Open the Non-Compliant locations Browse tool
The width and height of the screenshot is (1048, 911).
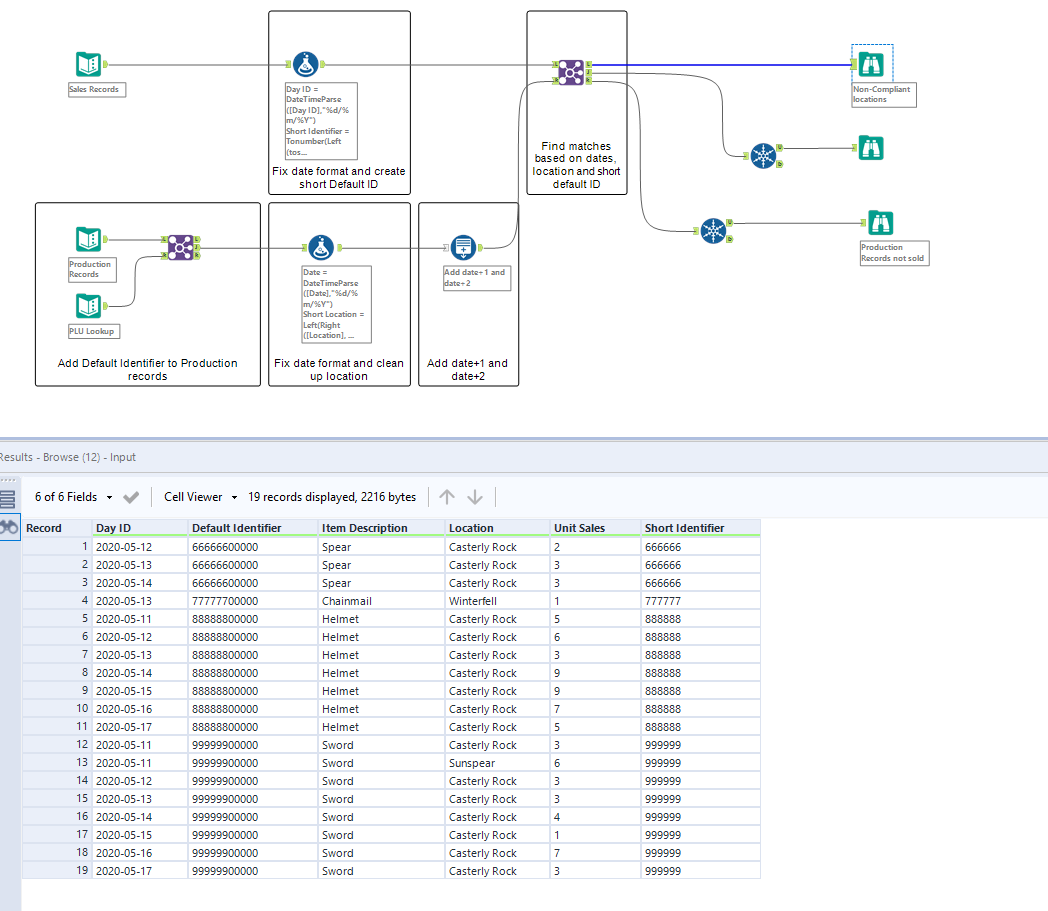click(x=871, y=64)
